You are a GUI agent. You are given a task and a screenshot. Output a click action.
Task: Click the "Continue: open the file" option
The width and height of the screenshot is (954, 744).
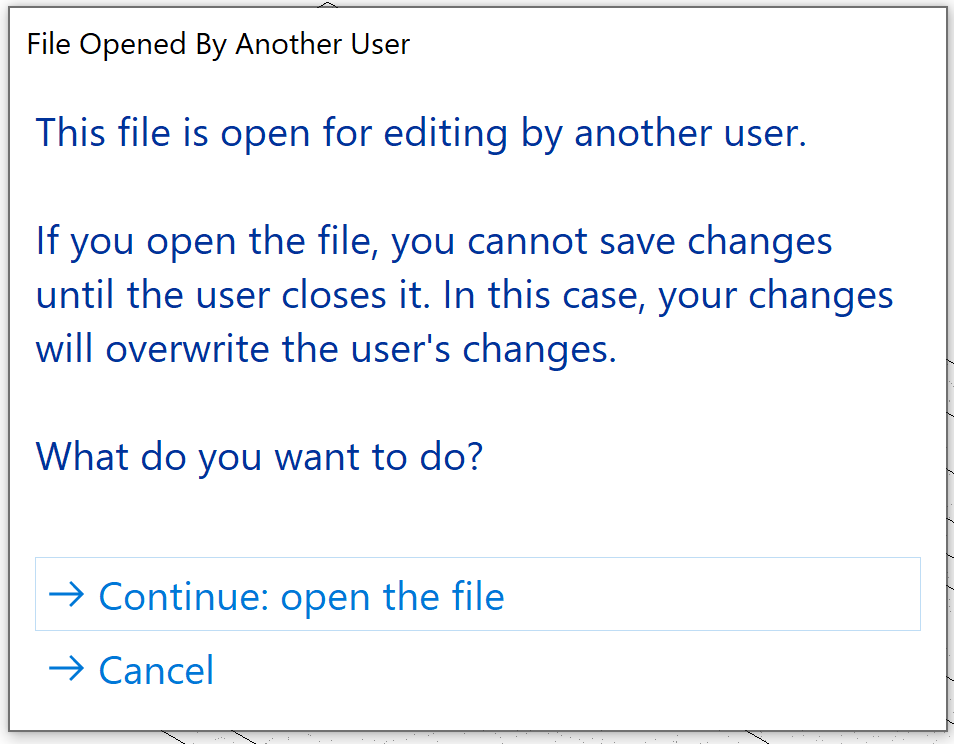[300, 596]
